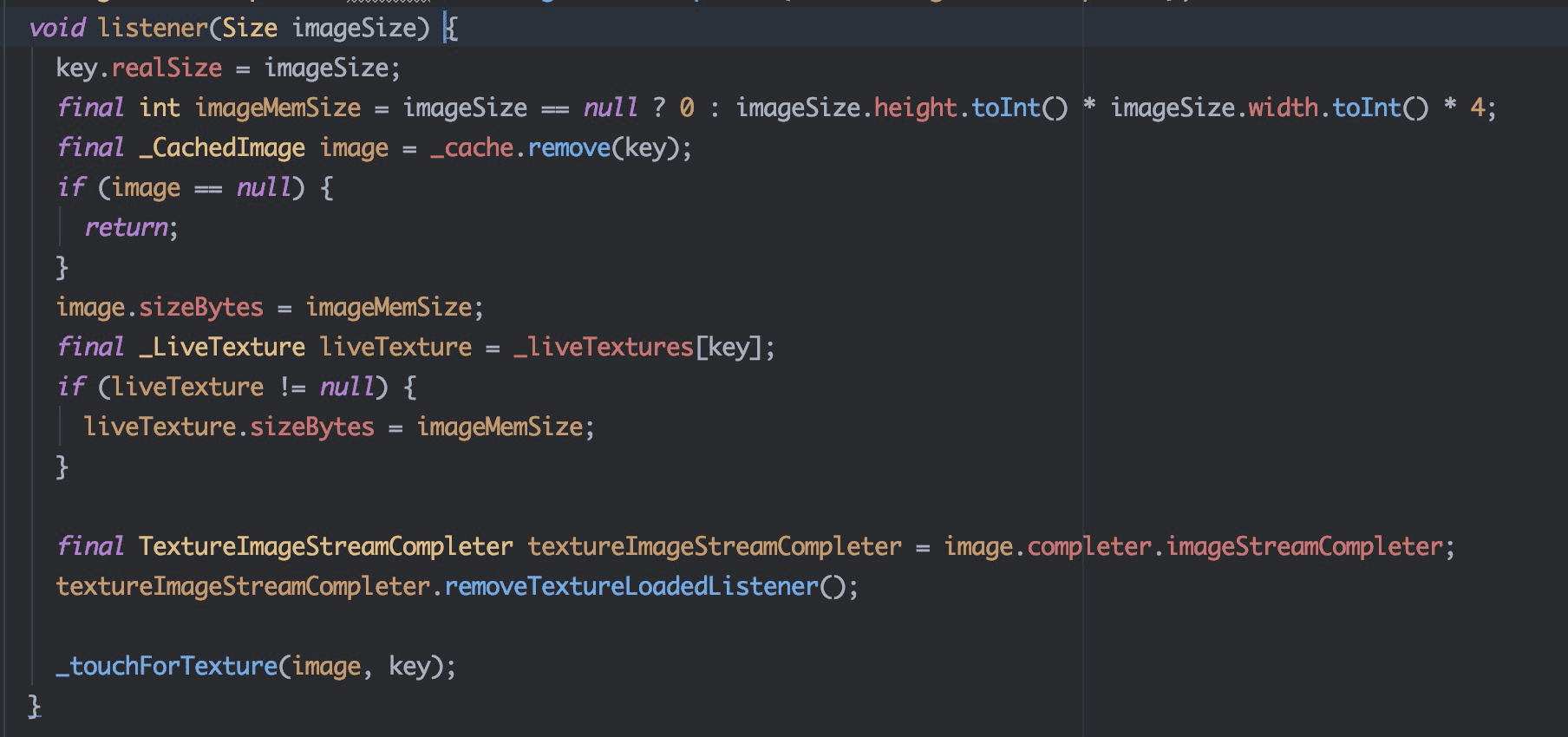
Task: Click the '_touchForTexture' function call
Action: tap(167, 666)
